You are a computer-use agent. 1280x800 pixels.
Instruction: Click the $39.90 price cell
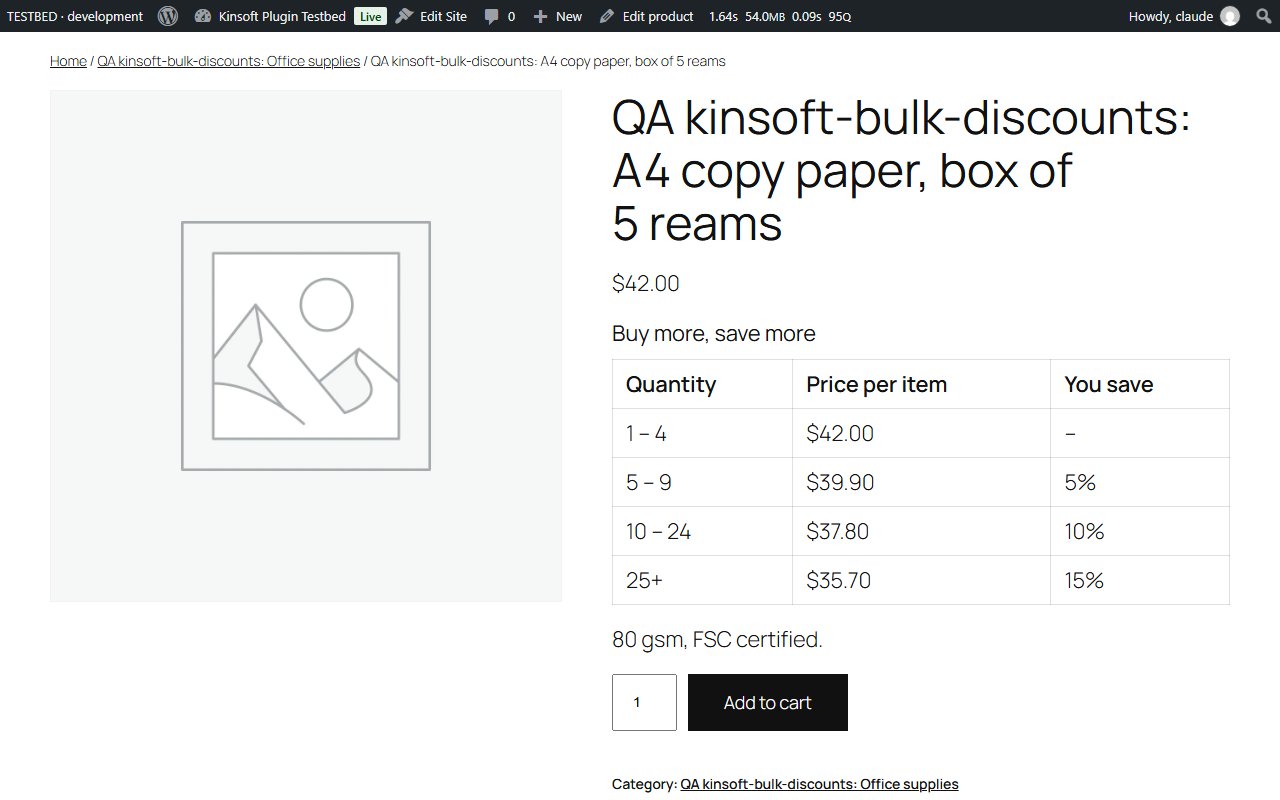point(921,482)
